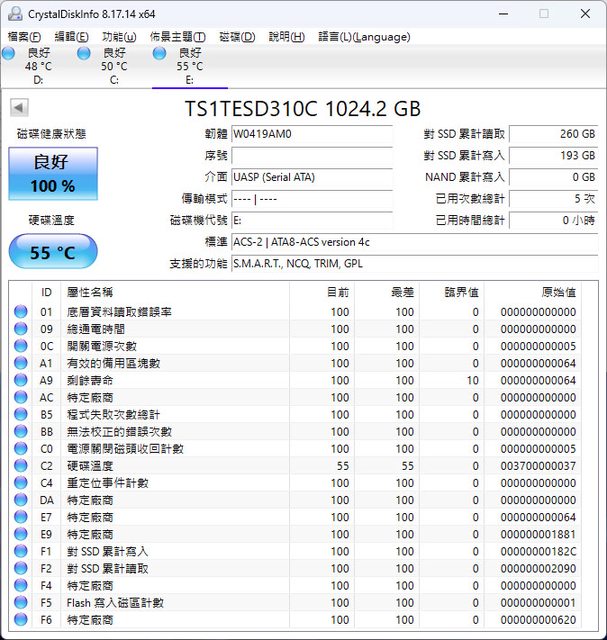This screenshot has height=640, width=607.
Task: Click status orb for attribute C2 row
Action: point(21,466)
